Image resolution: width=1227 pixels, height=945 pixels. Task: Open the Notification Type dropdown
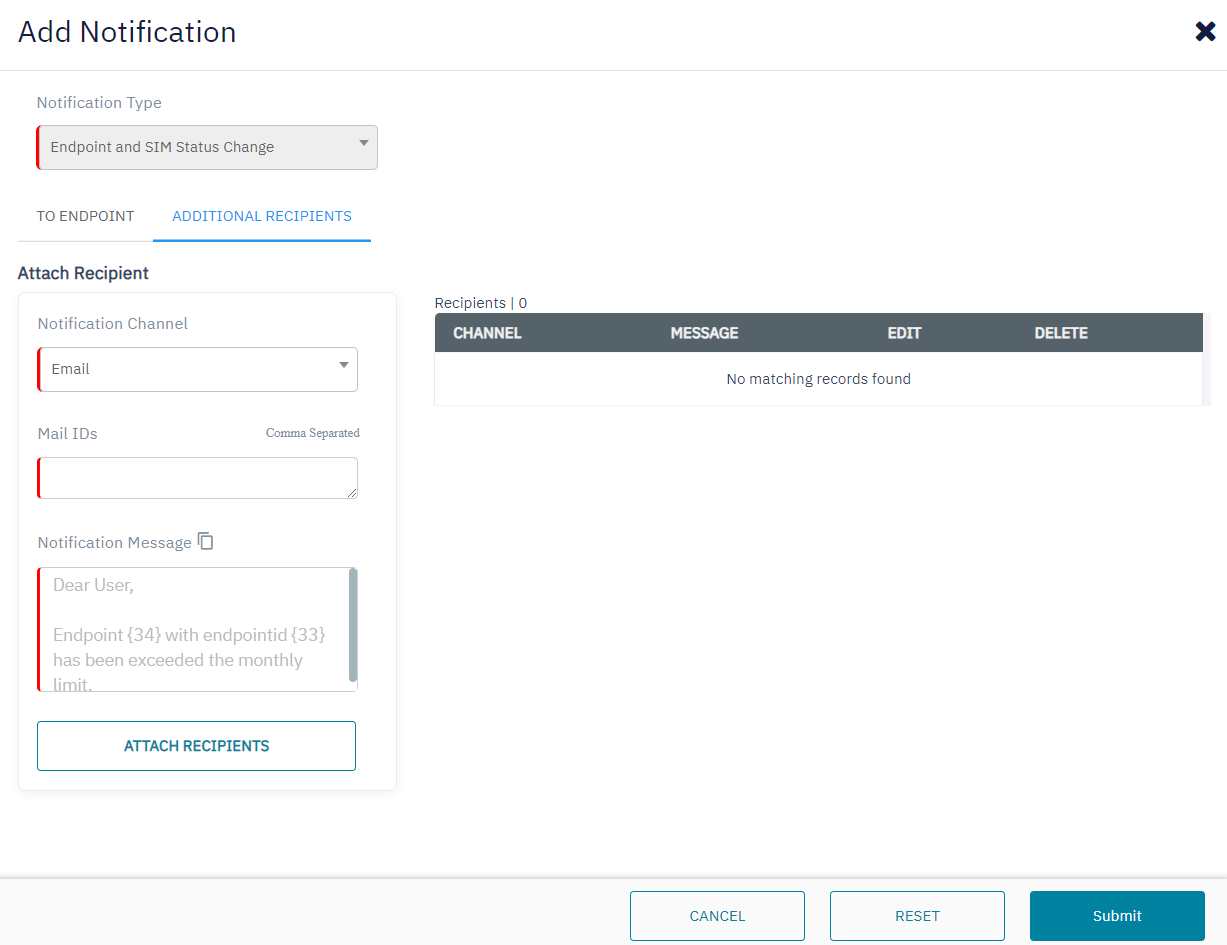pyautogui.click(x=207, y=147)
